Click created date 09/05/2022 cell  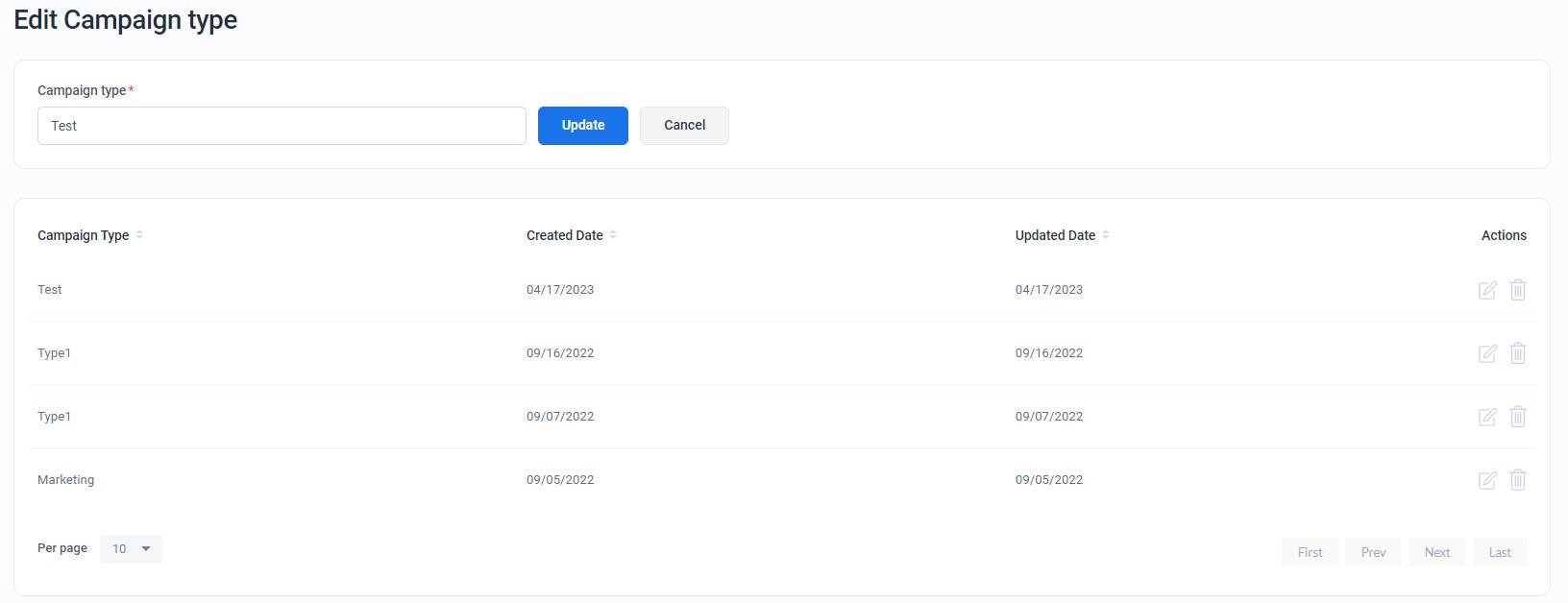point(560,480)
